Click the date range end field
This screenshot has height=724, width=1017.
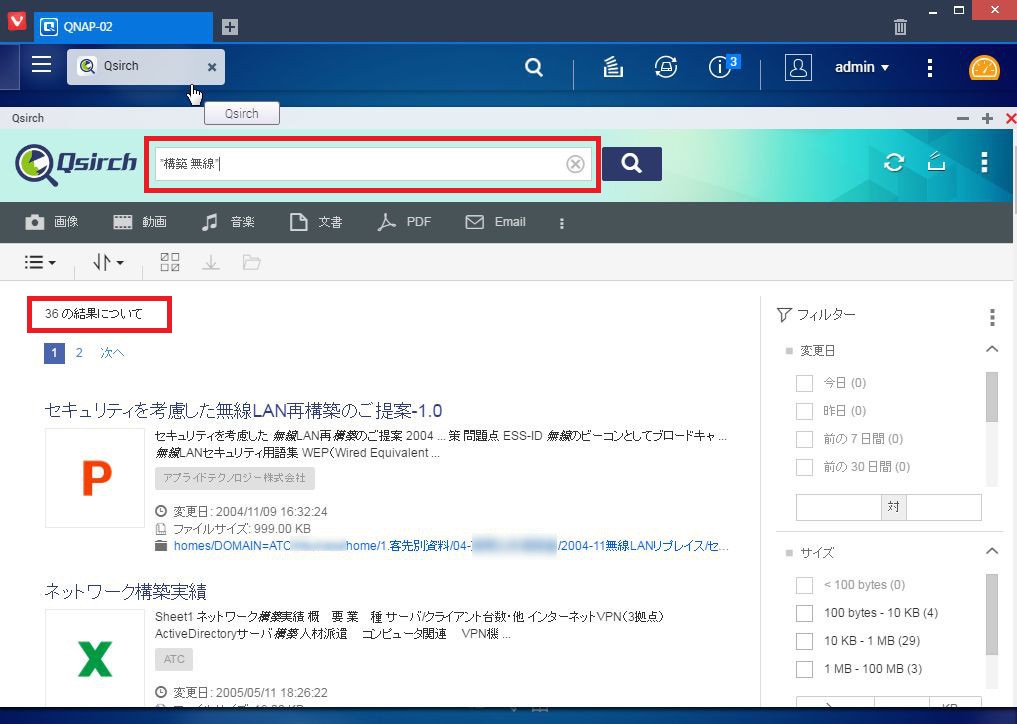point(944,507)
